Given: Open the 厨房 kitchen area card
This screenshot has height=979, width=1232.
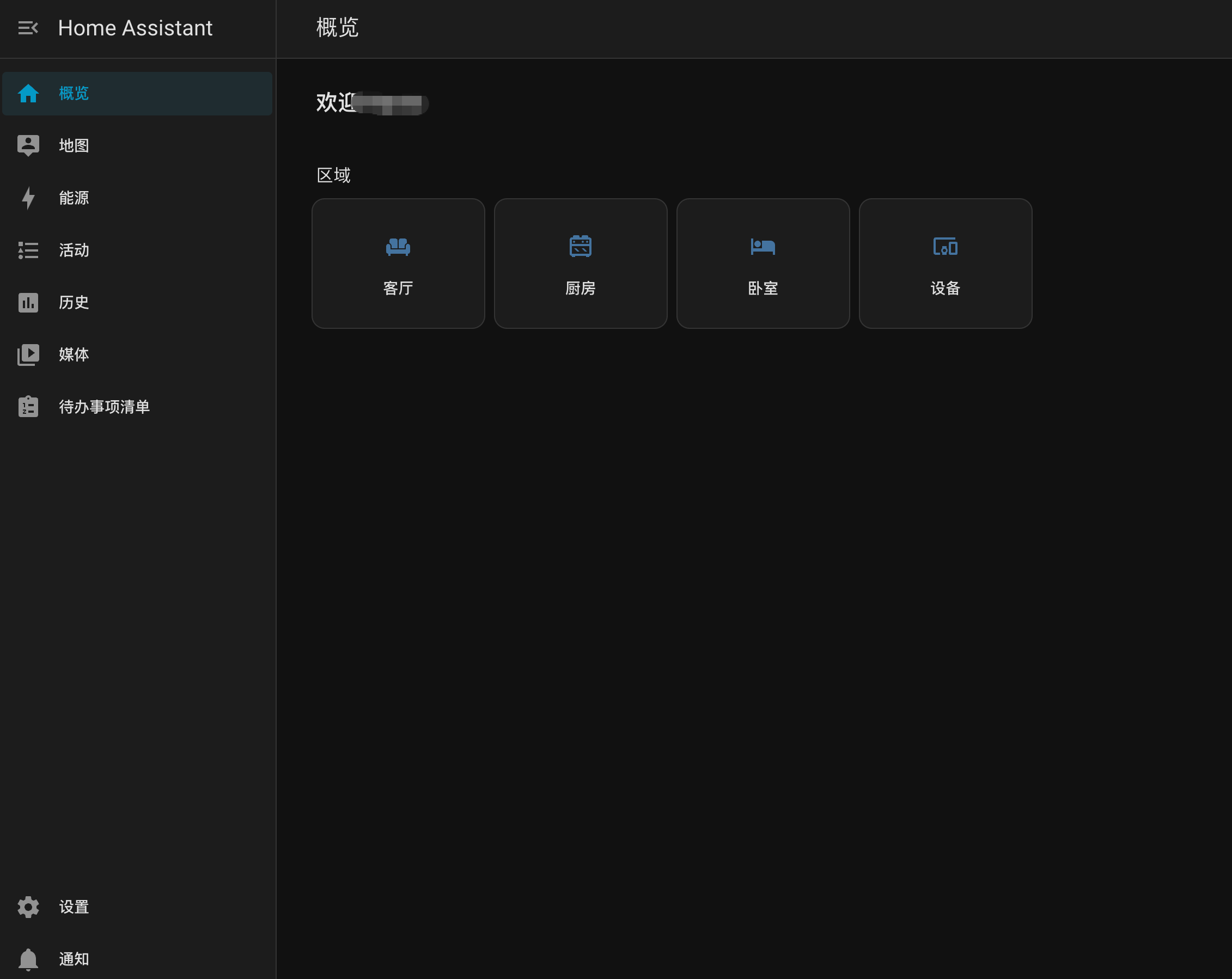Looking at the screenshot, I should [x=581, y=264].
